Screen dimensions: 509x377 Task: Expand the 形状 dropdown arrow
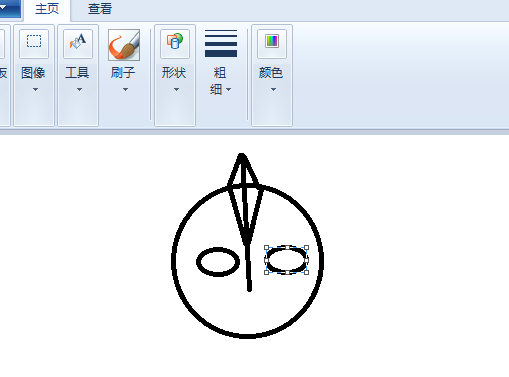pos(176,89)
